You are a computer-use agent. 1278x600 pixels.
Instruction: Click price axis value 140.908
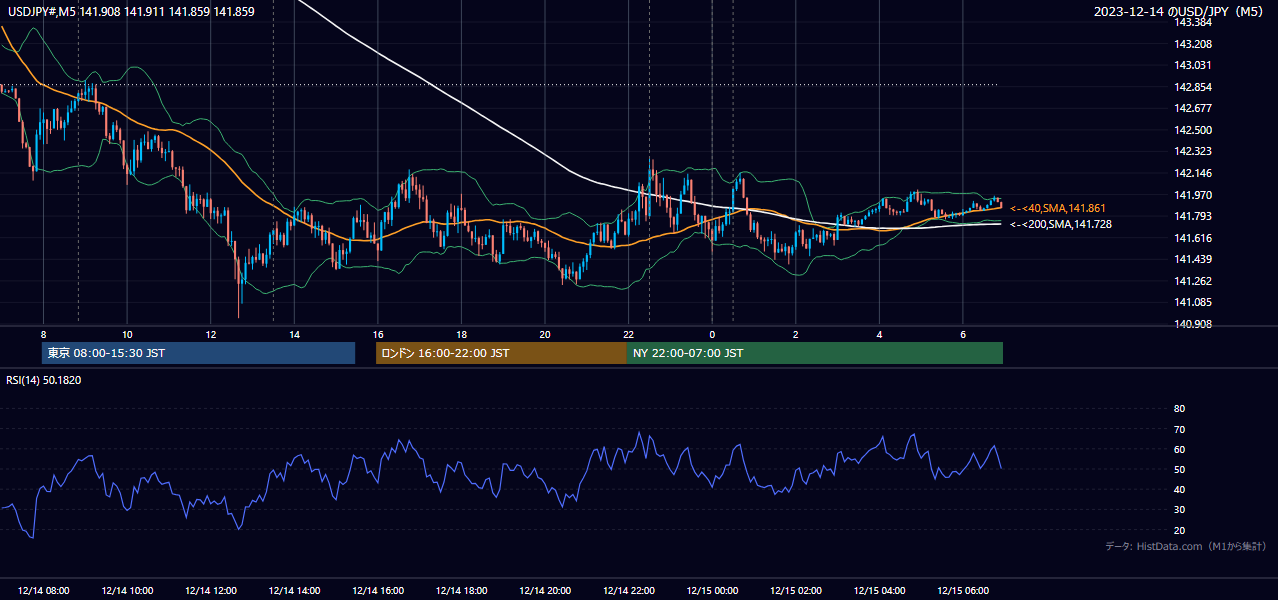(1192, 324)
